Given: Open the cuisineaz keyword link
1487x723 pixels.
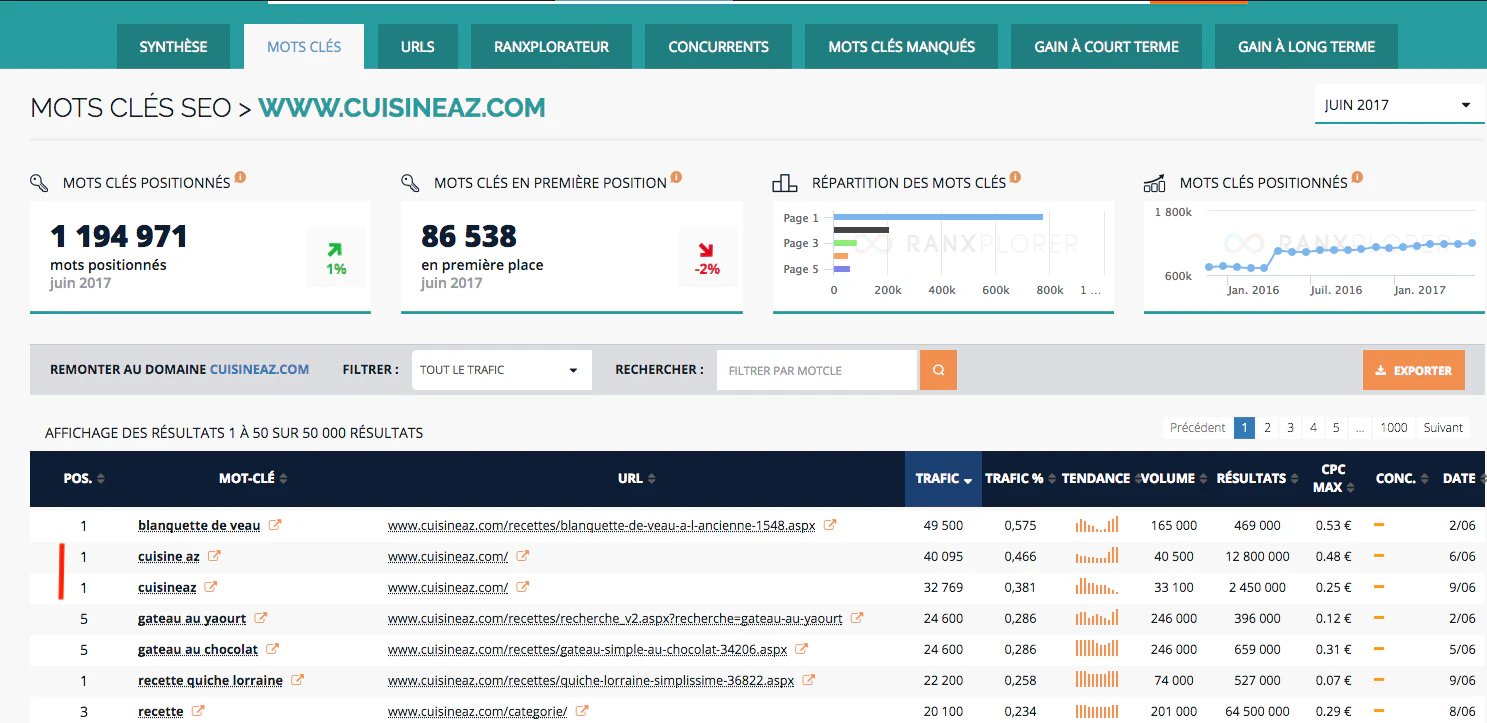Looking at the screenshot, I should (x=167, y=588).
